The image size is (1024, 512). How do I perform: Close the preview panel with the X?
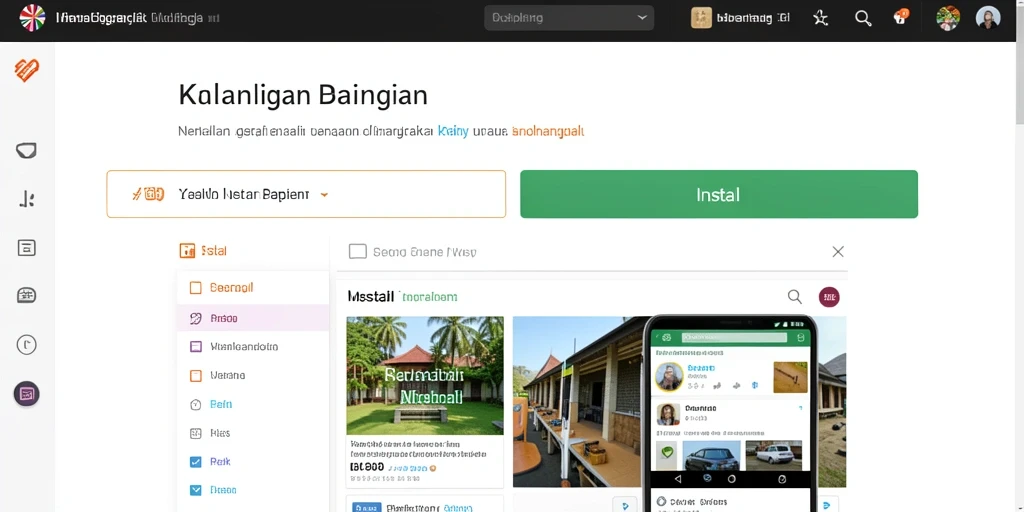coord(838,251)
